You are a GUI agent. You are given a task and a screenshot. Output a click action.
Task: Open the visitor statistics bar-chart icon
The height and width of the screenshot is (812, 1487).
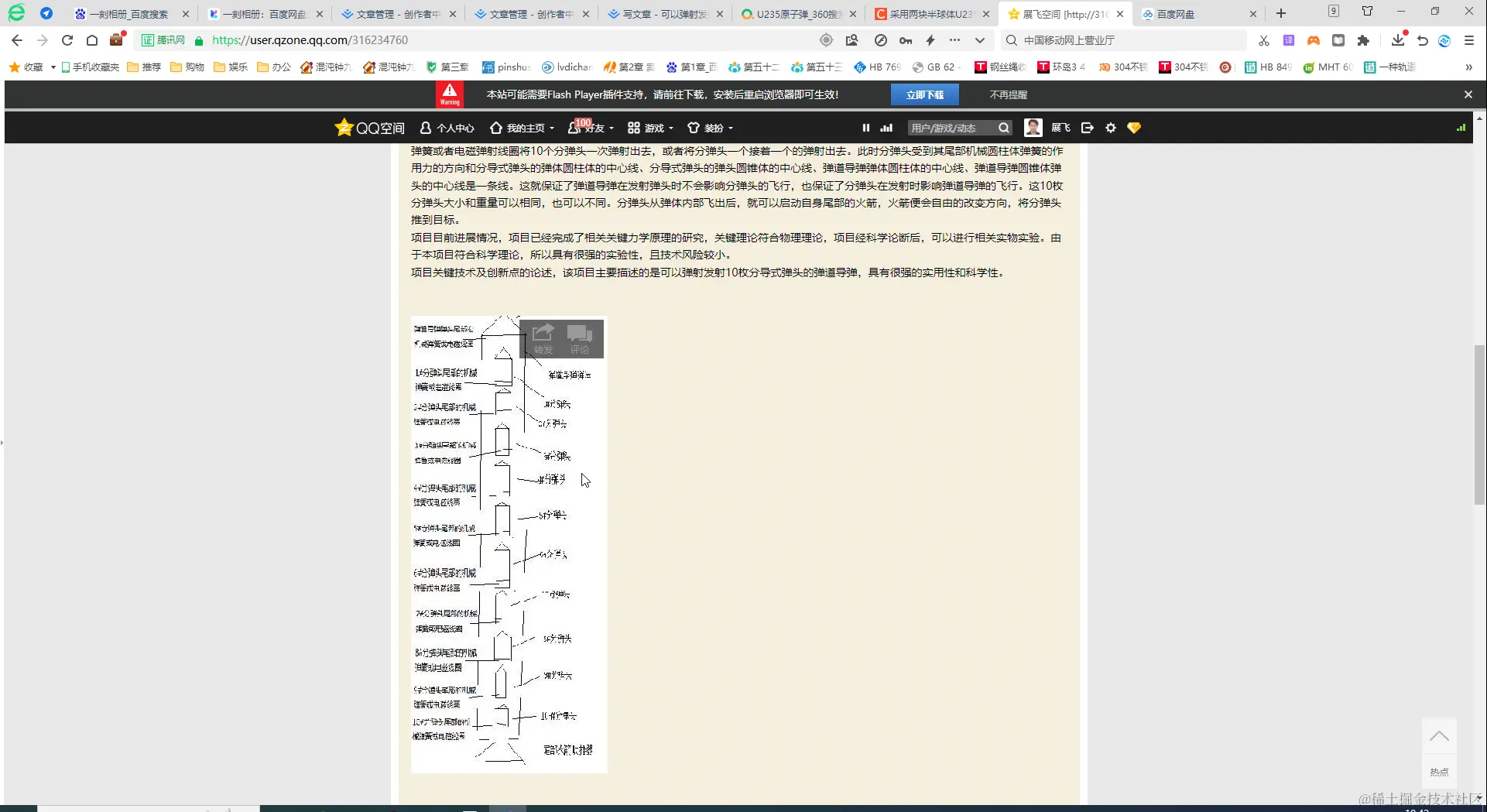[x=886, y=127]
